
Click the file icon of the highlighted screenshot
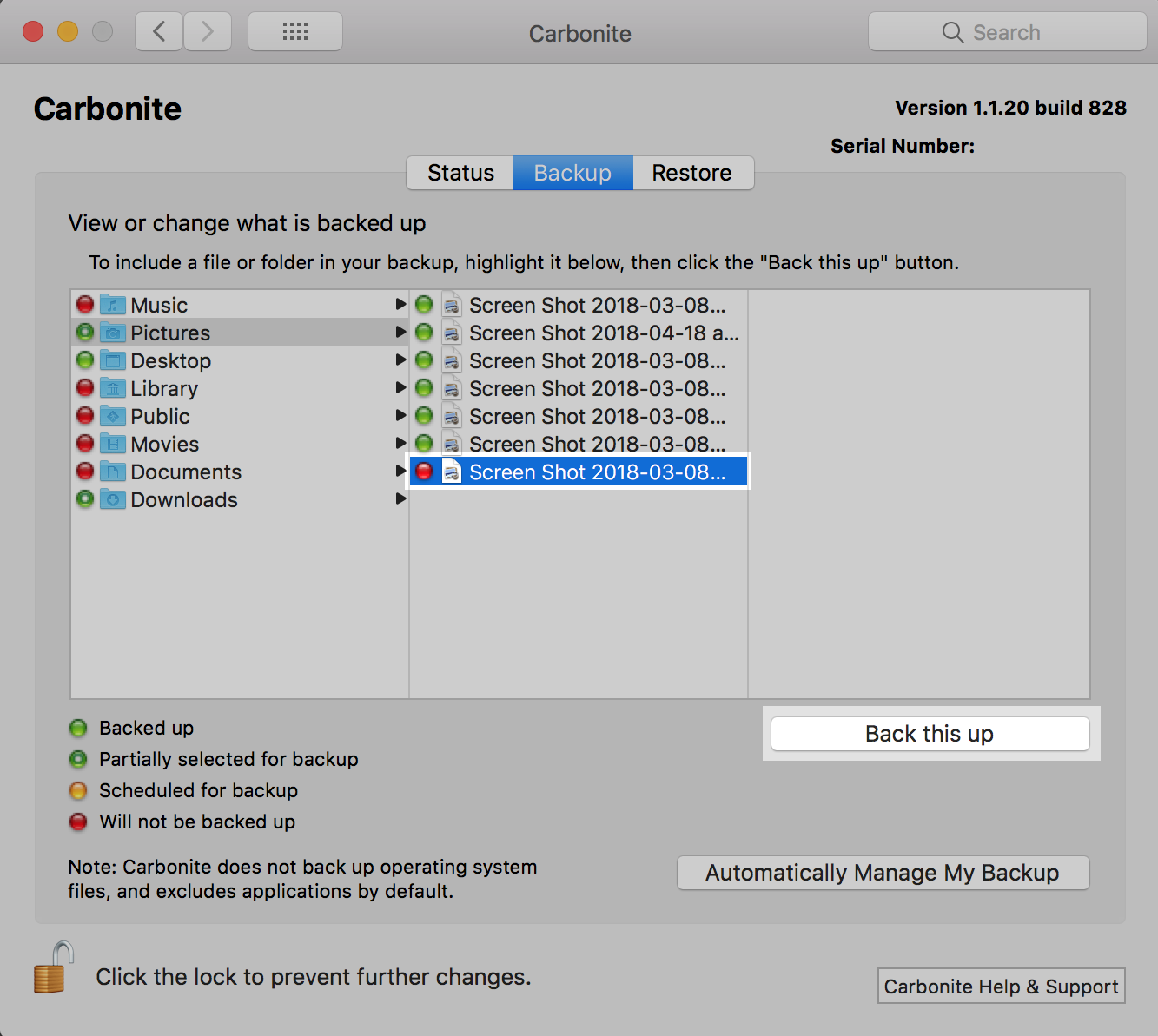(452, 472)
